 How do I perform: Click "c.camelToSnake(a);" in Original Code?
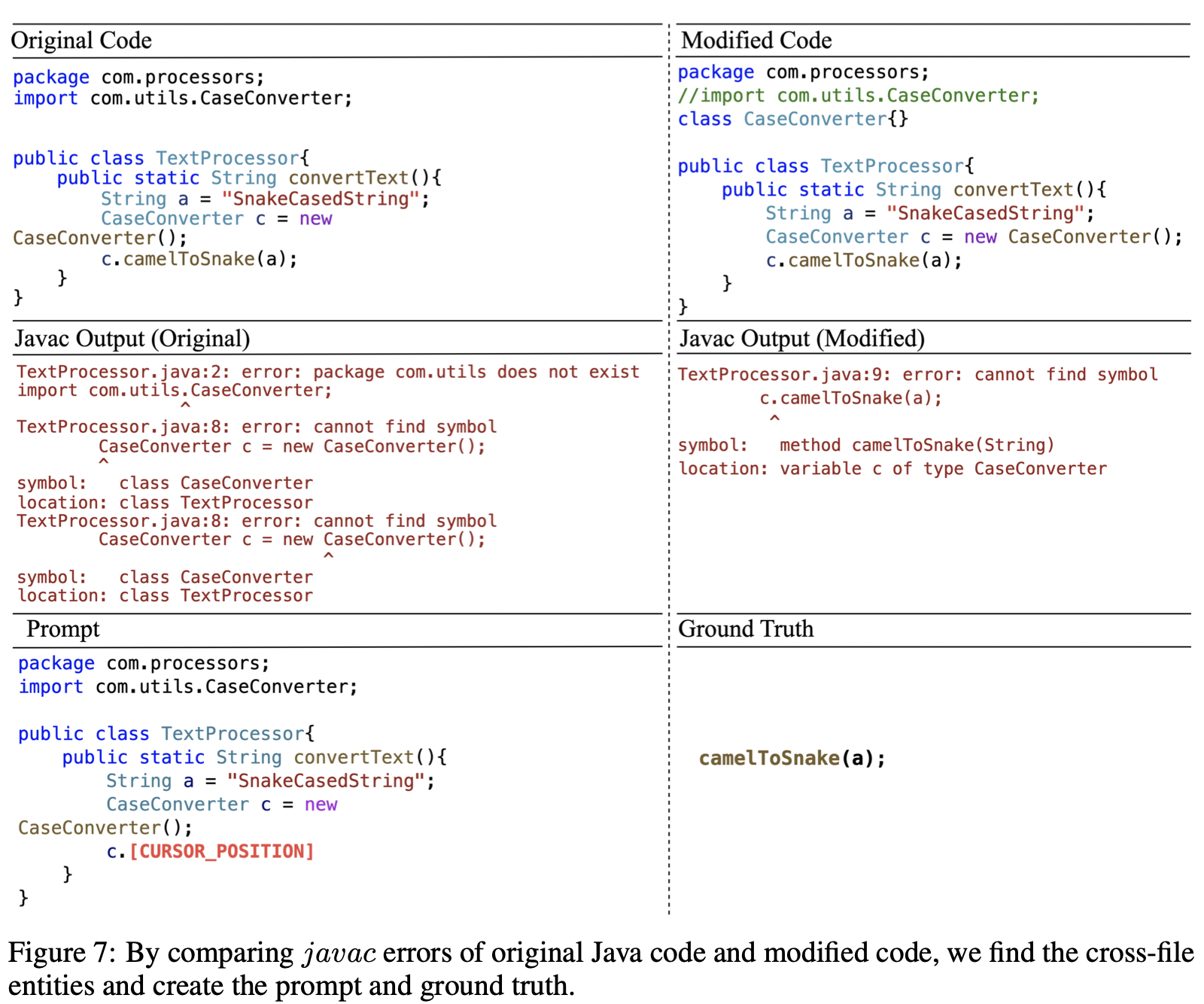[199, 259]
